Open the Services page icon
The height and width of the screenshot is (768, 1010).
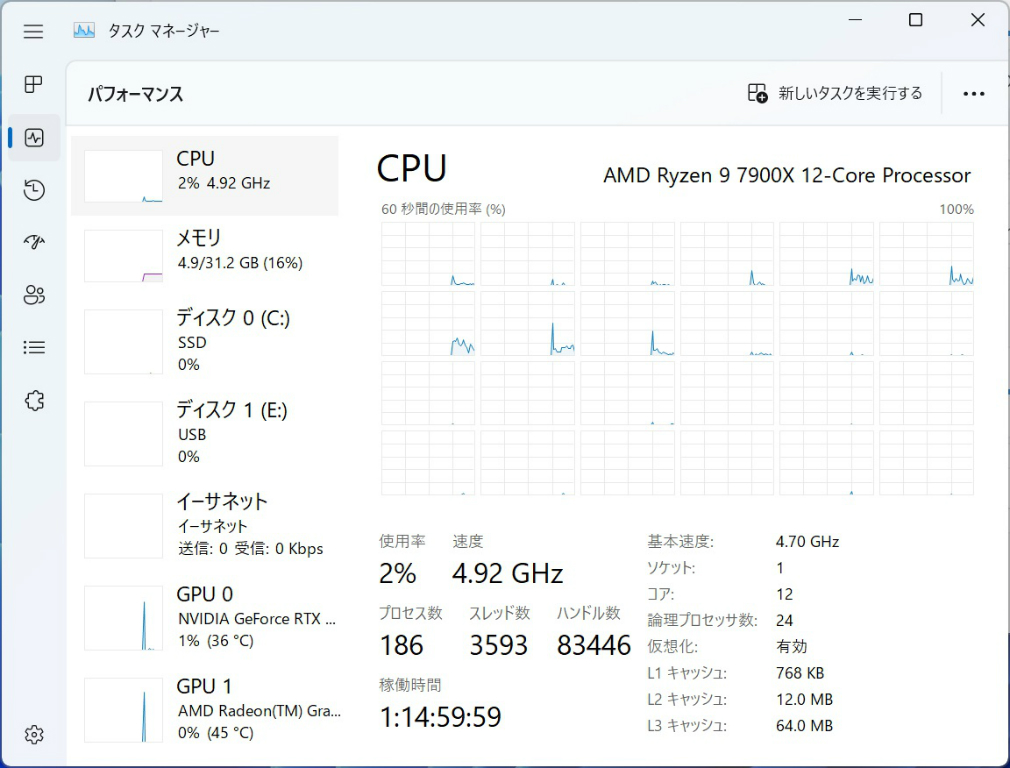[x=34, y=400]
